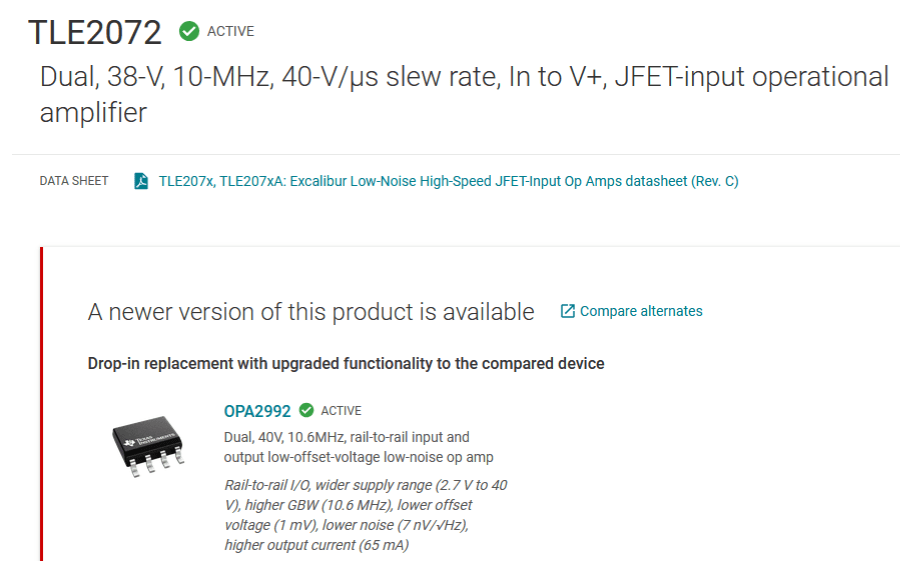The image size is (900, 561).
Task: Click the OPA2992 chip package thumbnail
Action: (x=148, y=446)
